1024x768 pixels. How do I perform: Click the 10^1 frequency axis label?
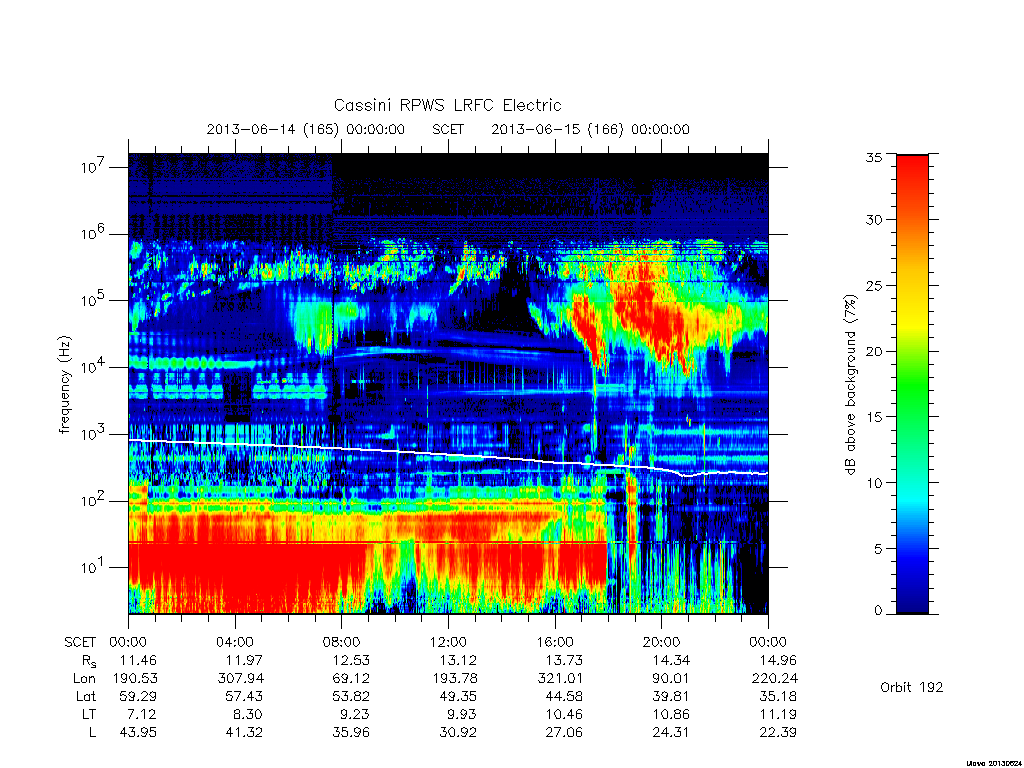pos(93,567)
